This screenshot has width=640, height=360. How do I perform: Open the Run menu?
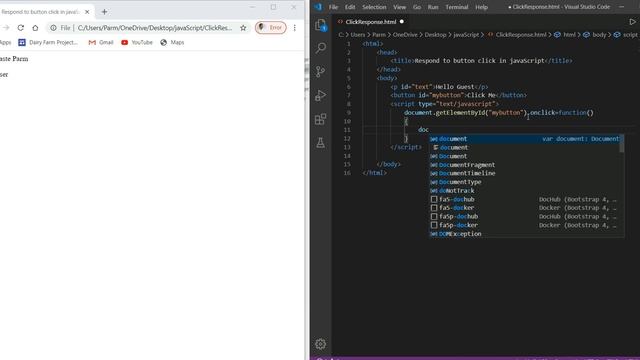click(x=433, y=7)
